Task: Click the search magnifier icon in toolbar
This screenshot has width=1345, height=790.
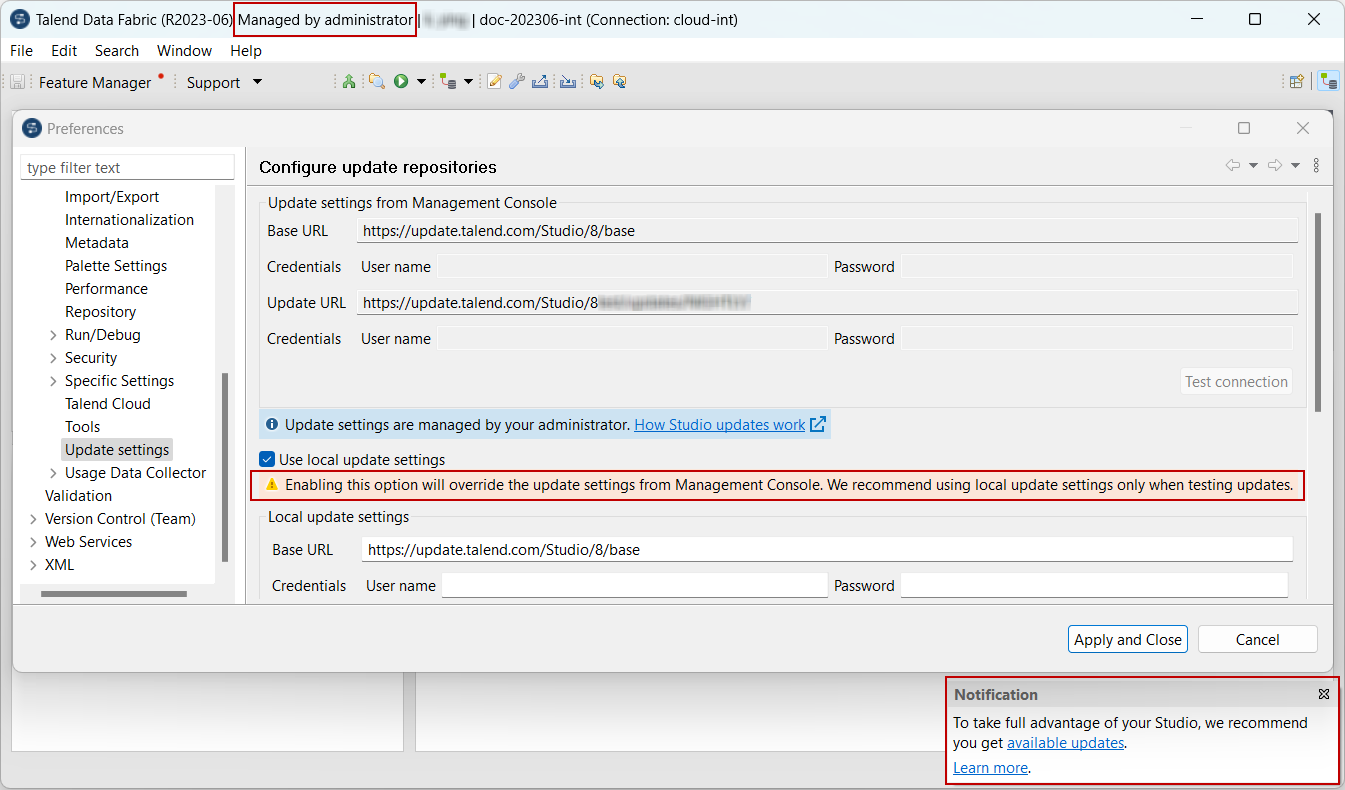Action: click(376, 82)
